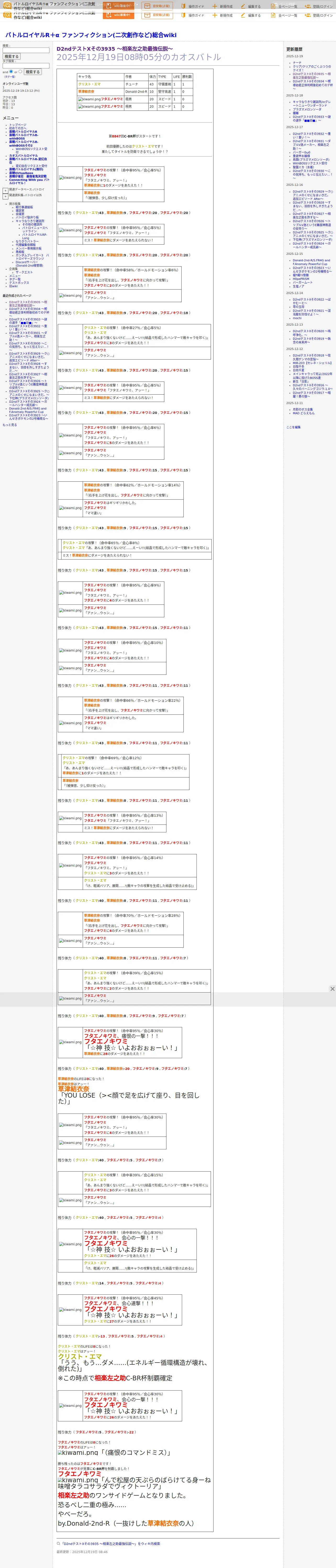
Task: Open 初めての方へ menu link
Action: point(18,128)
